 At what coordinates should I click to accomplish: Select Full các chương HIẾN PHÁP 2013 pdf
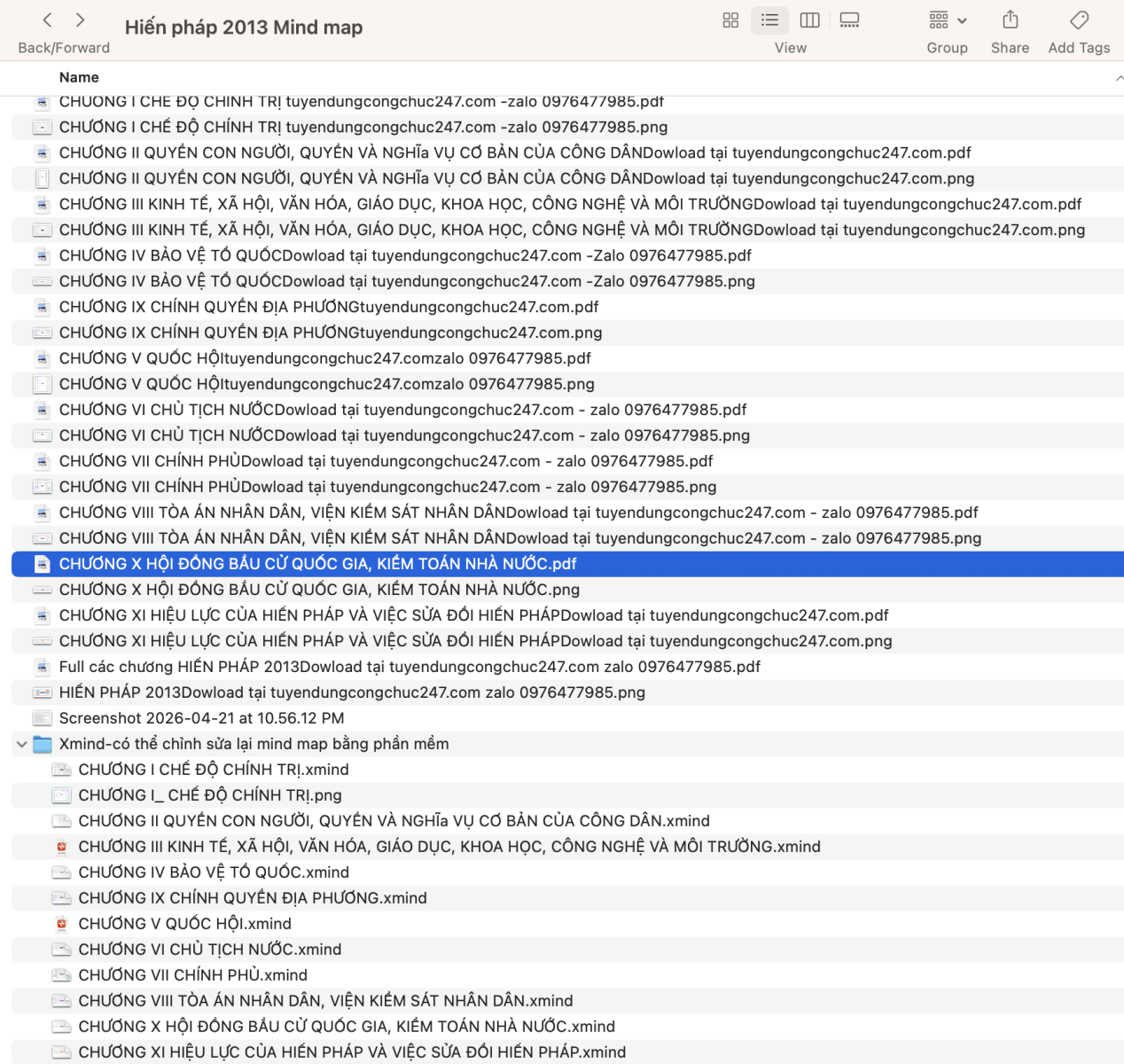(410, 667)
